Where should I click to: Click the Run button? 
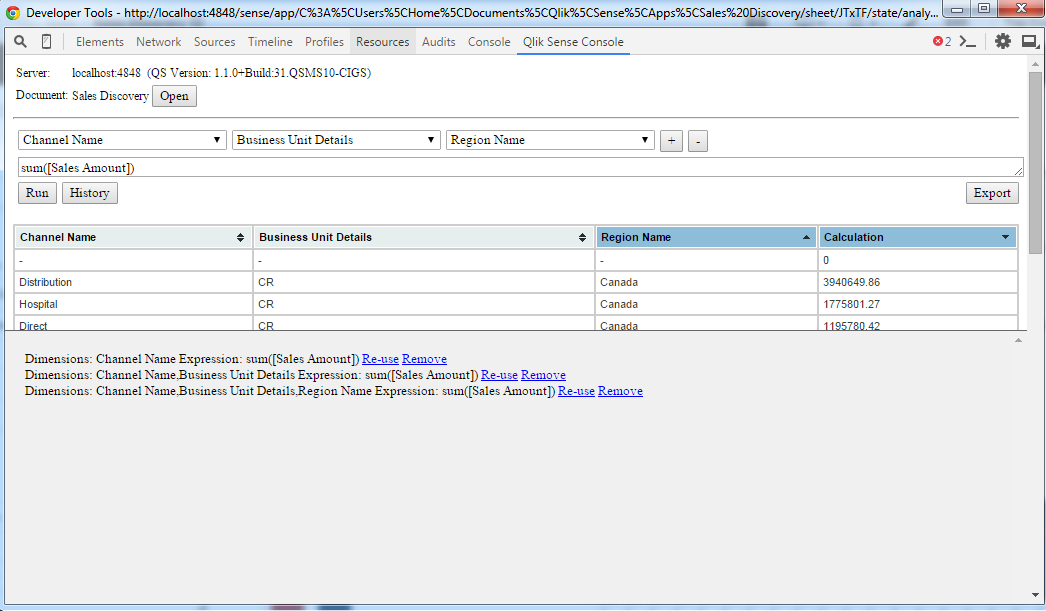click(x=37, y=193)
